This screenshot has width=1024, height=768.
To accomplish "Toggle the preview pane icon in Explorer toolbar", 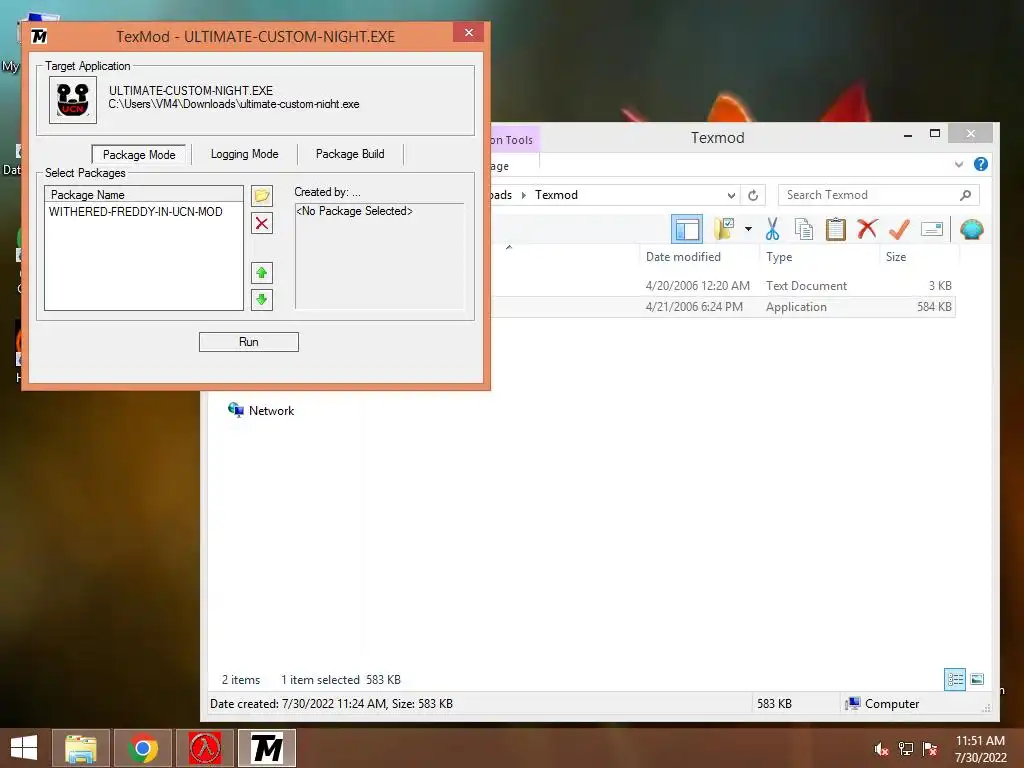I will coord(687,229).
